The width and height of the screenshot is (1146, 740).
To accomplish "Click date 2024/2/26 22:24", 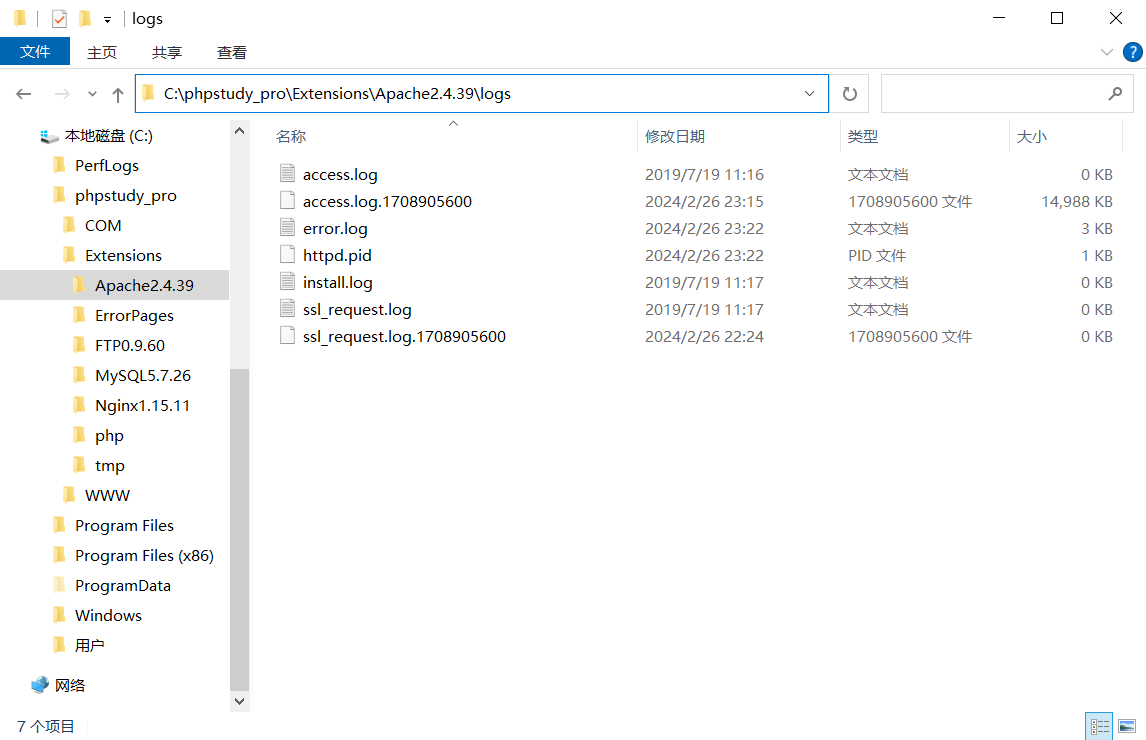I will 704,336.
